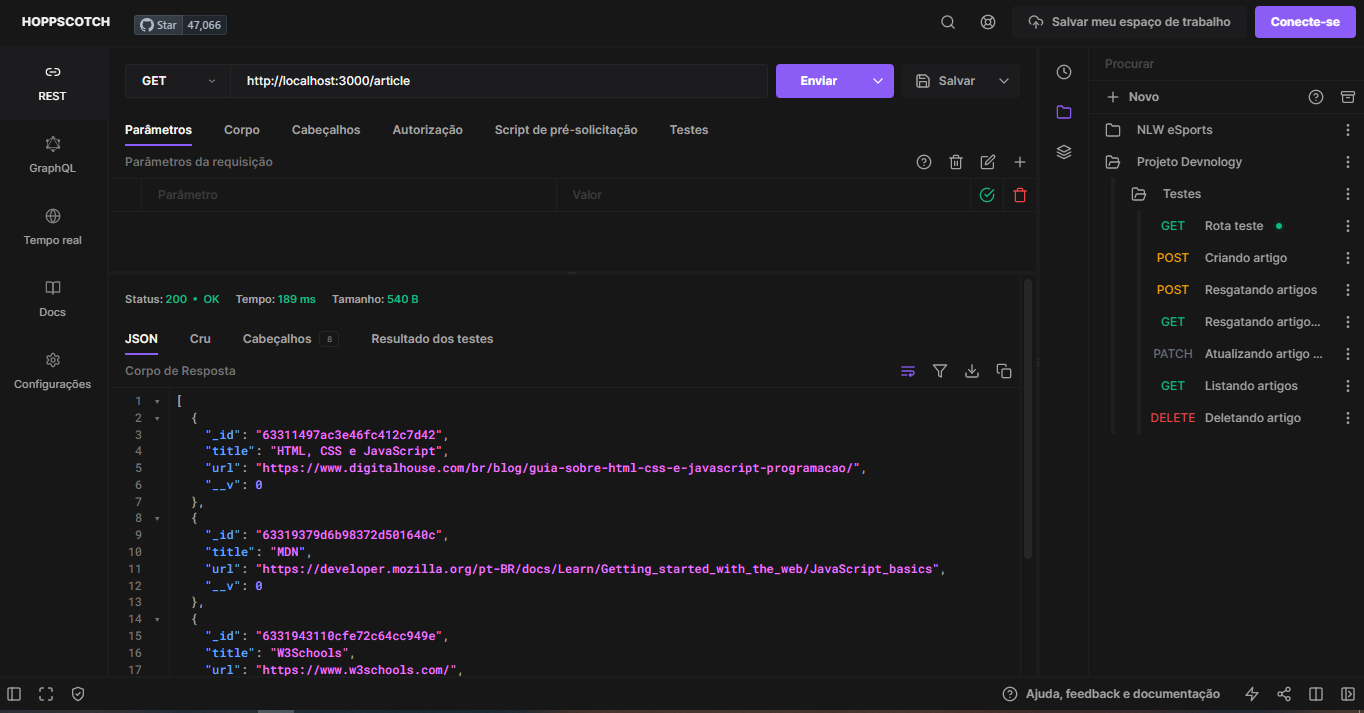Open the History panel via clock icon
The width and height of the screenshot is (1364, 713).
[x=1063, y=72]
